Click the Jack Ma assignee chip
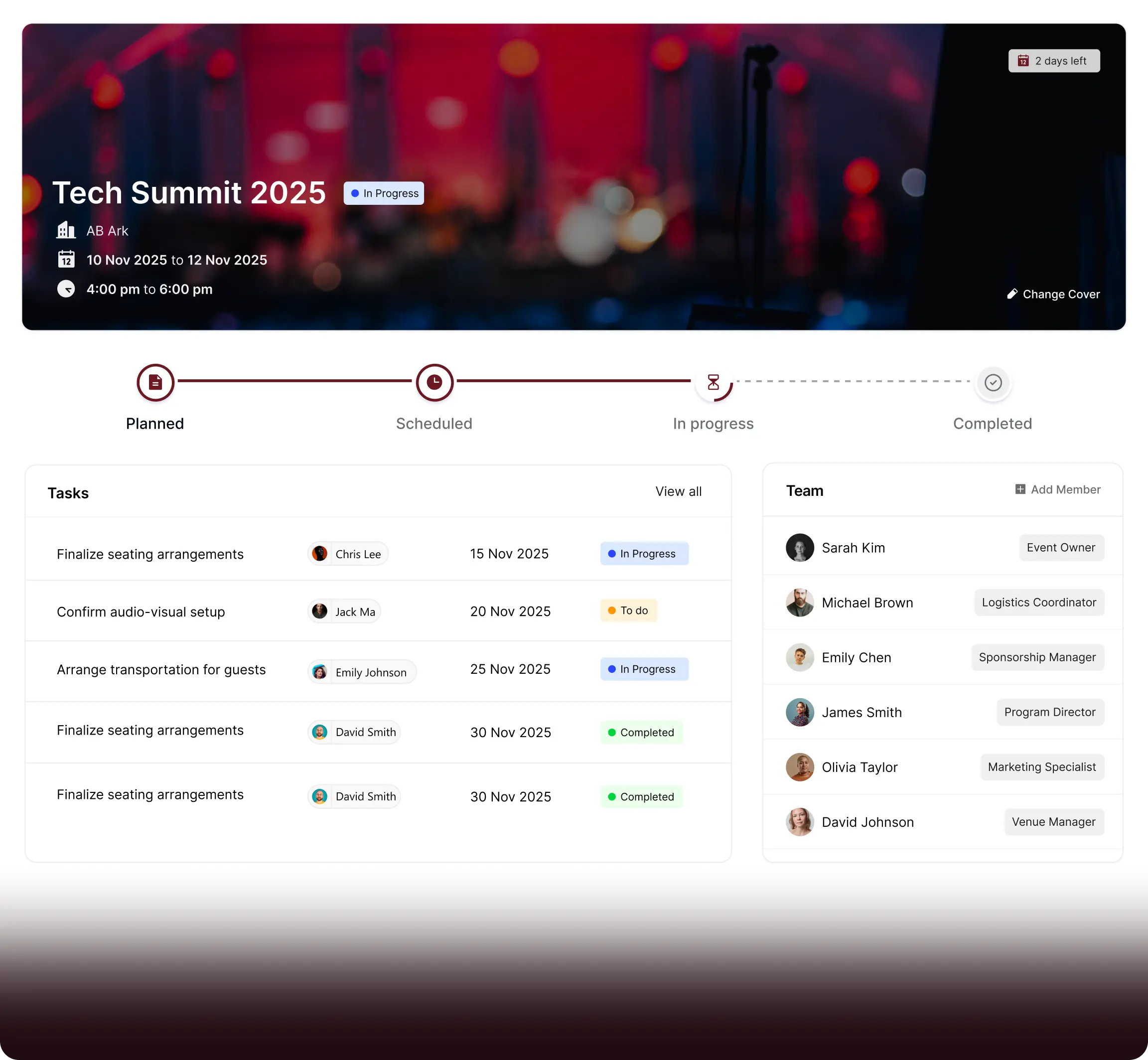 (345, 611)
